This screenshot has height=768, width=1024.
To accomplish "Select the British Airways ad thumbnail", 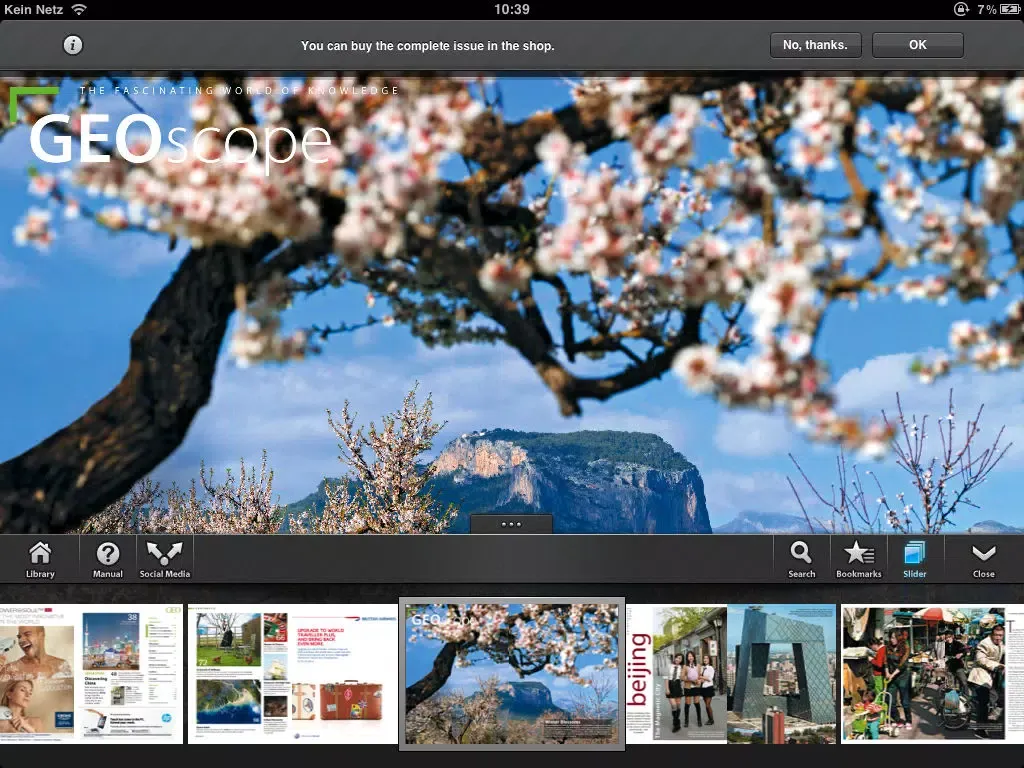I will coord(293,674).
